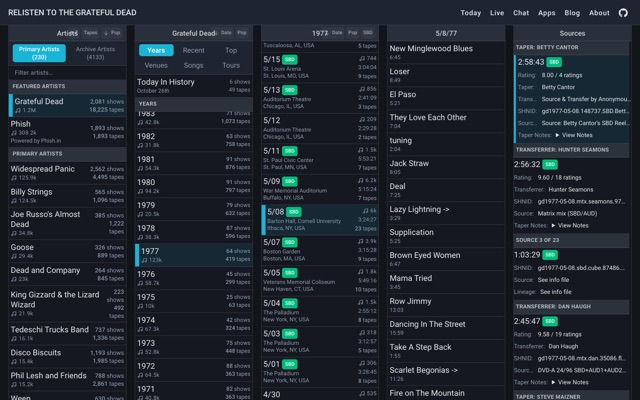Click SBD badge beside 2:45:47 source
This screenshot has height=400, width=640.
click(550, 321)
